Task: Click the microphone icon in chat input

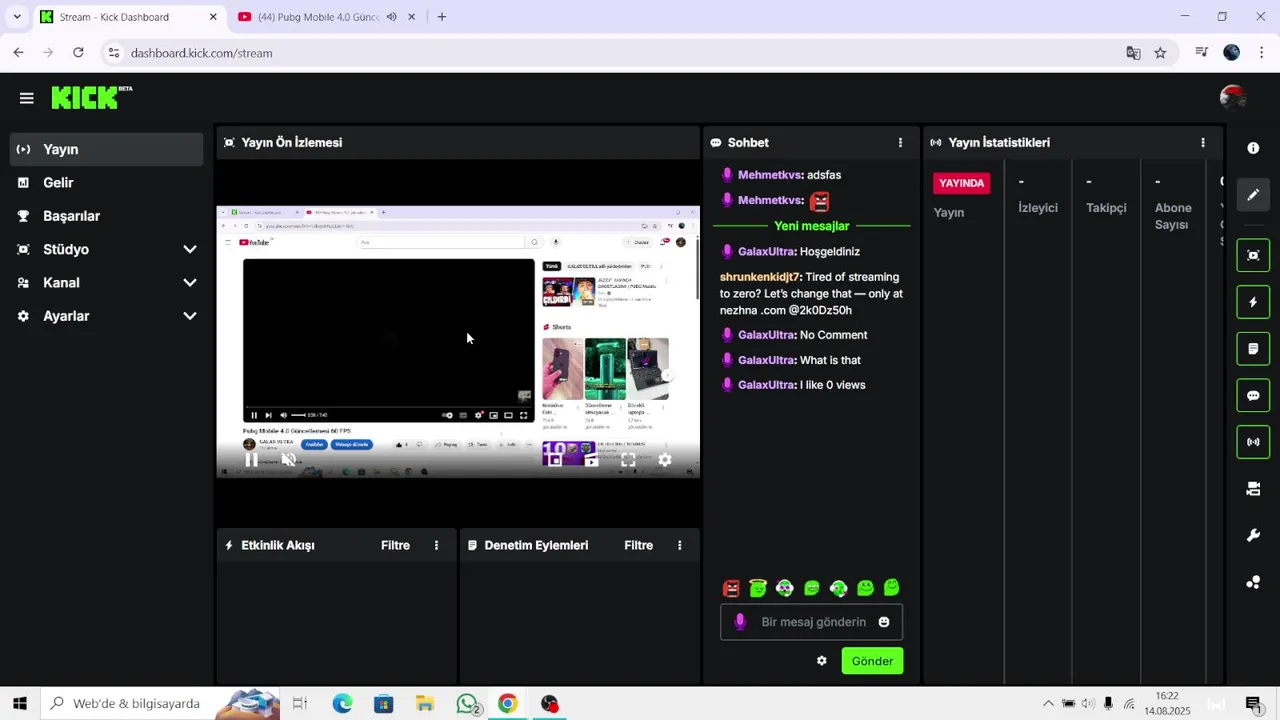Action: tap(740, 622)
